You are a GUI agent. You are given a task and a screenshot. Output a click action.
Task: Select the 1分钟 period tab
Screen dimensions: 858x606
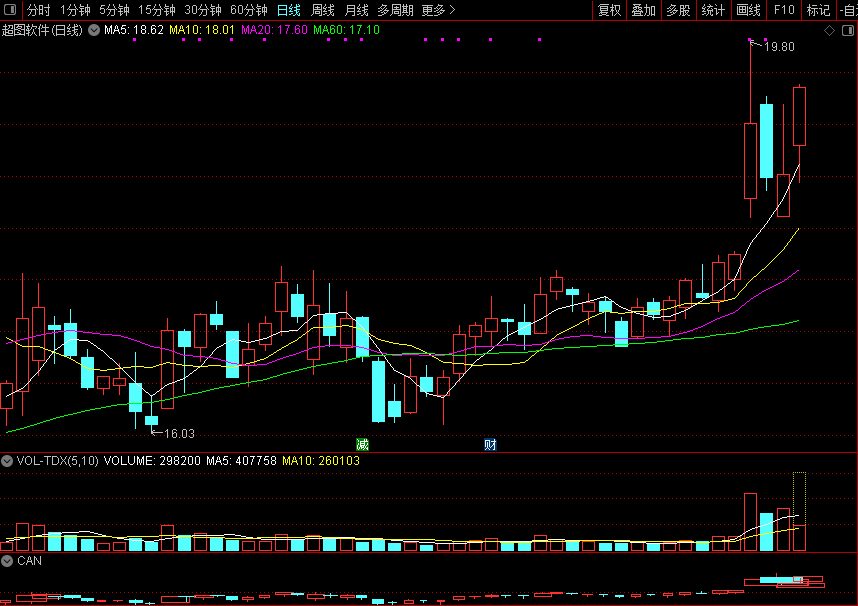pyautogui.click(x=75, y=10)
